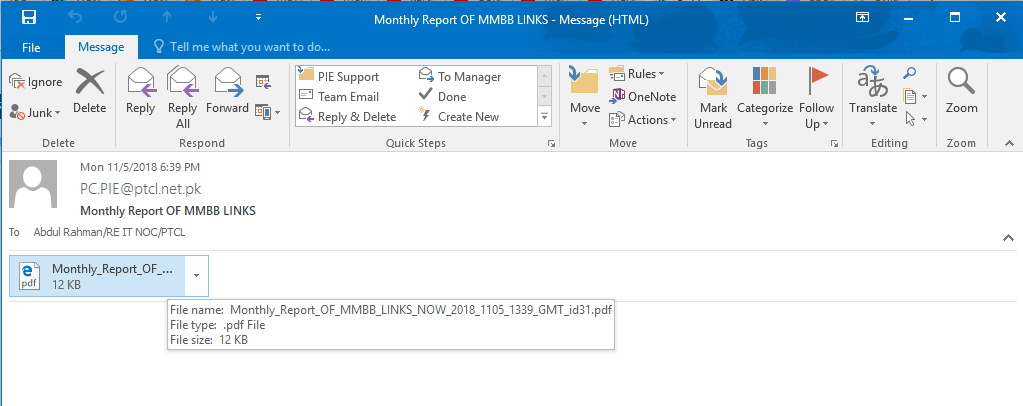Undo using the quick access toolbar arrow
The width and height of the screenshot is (1023, 406).
[75, 18]
